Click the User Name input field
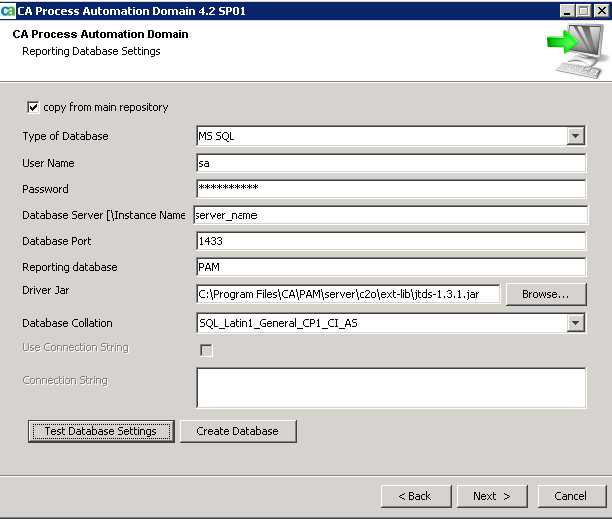This screenshot has height=519, width=612. pos(390,163)
